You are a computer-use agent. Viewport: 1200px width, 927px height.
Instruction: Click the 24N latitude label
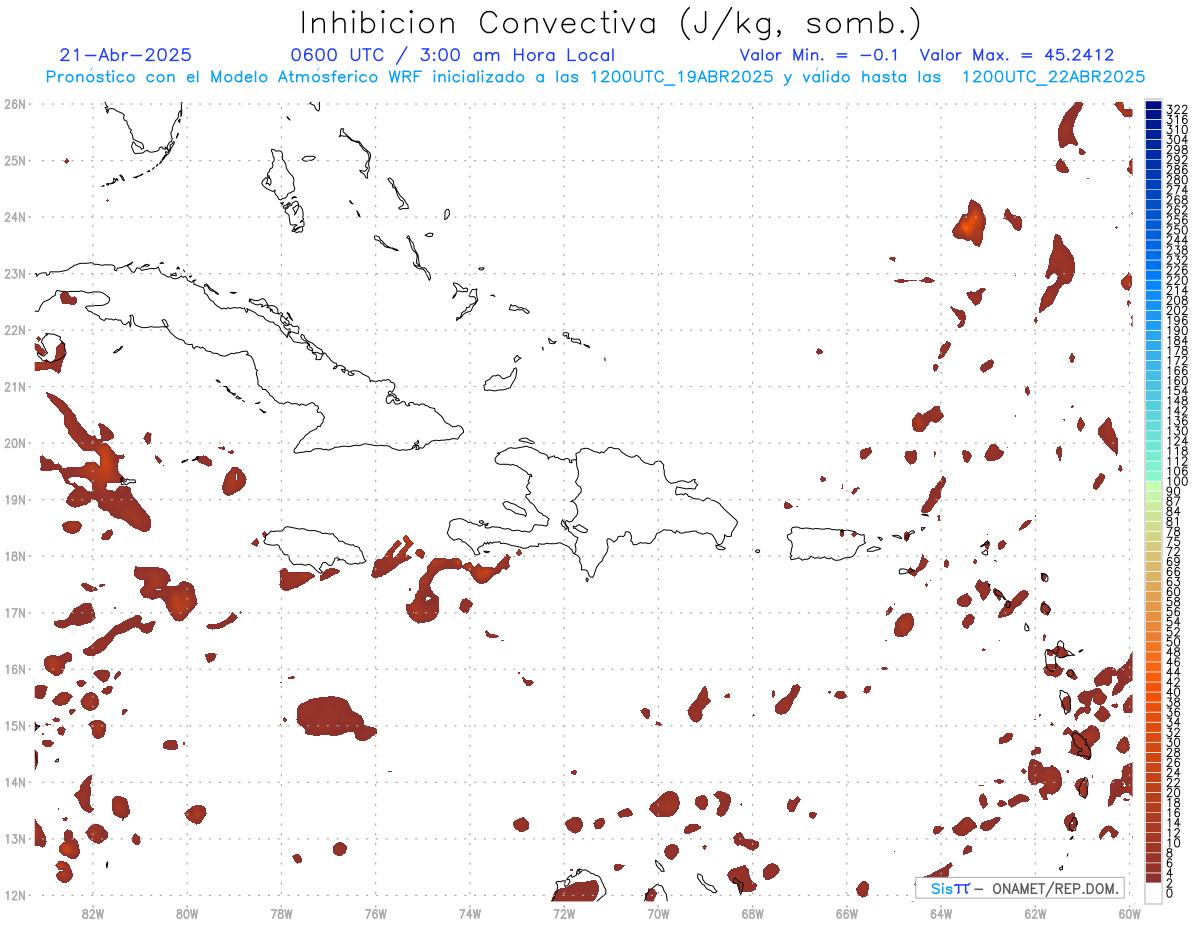click(15, 216)
